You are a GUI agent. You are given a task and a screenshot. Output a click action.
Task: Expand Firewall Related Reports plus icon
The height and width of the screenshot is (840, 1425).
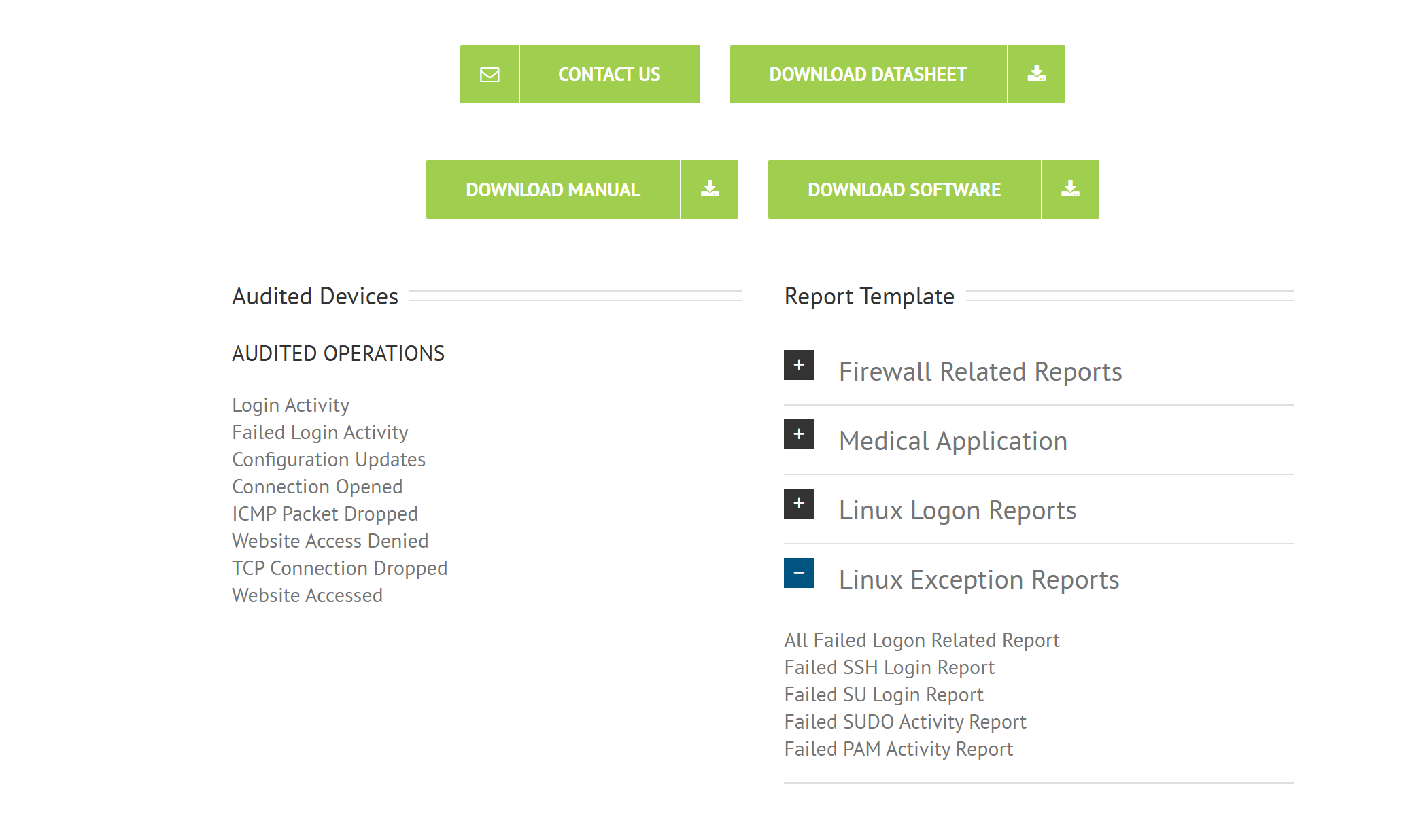click(799, 365)
